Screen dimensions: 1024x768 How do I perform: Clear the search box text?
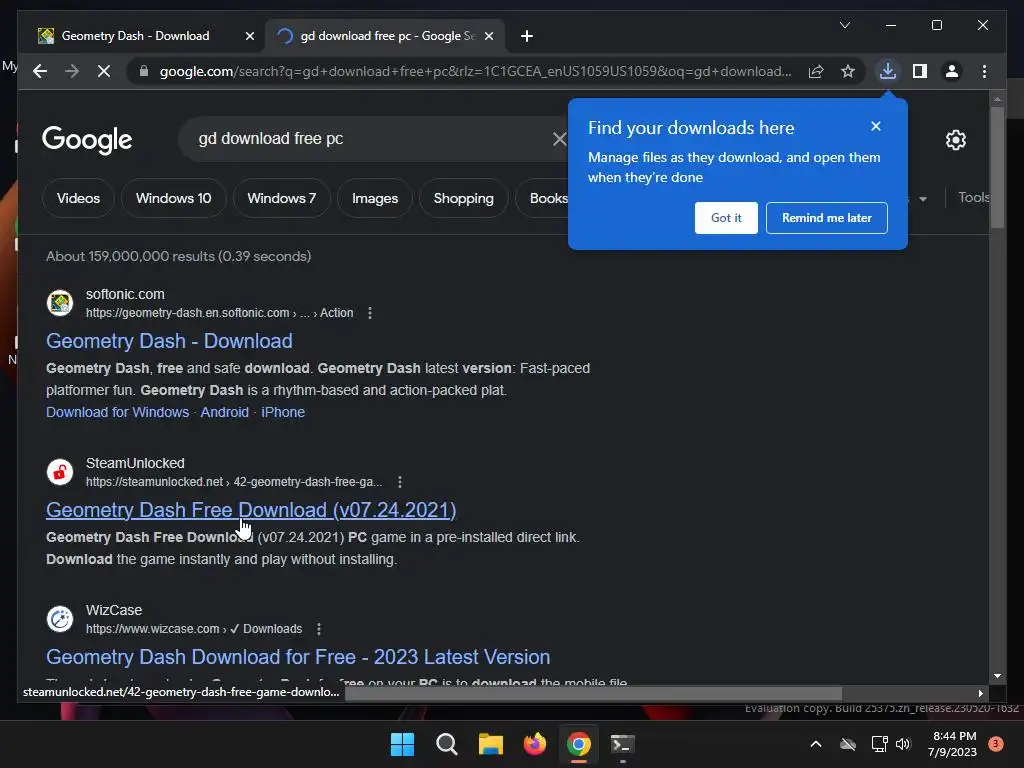(559, 138)
